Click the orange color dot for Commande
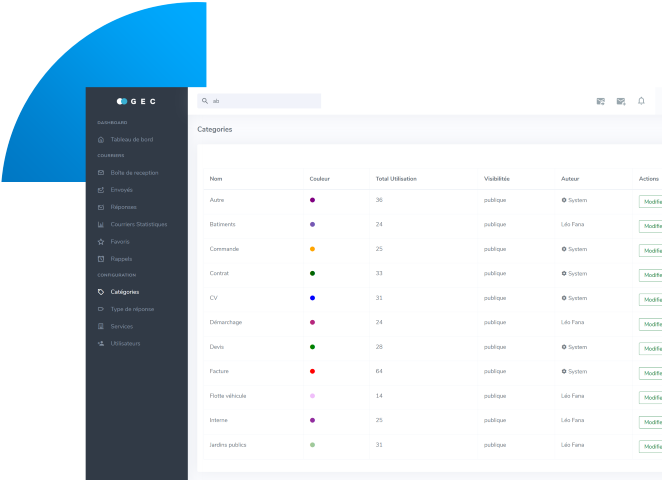The image size is (662, 480). (313, 249)
